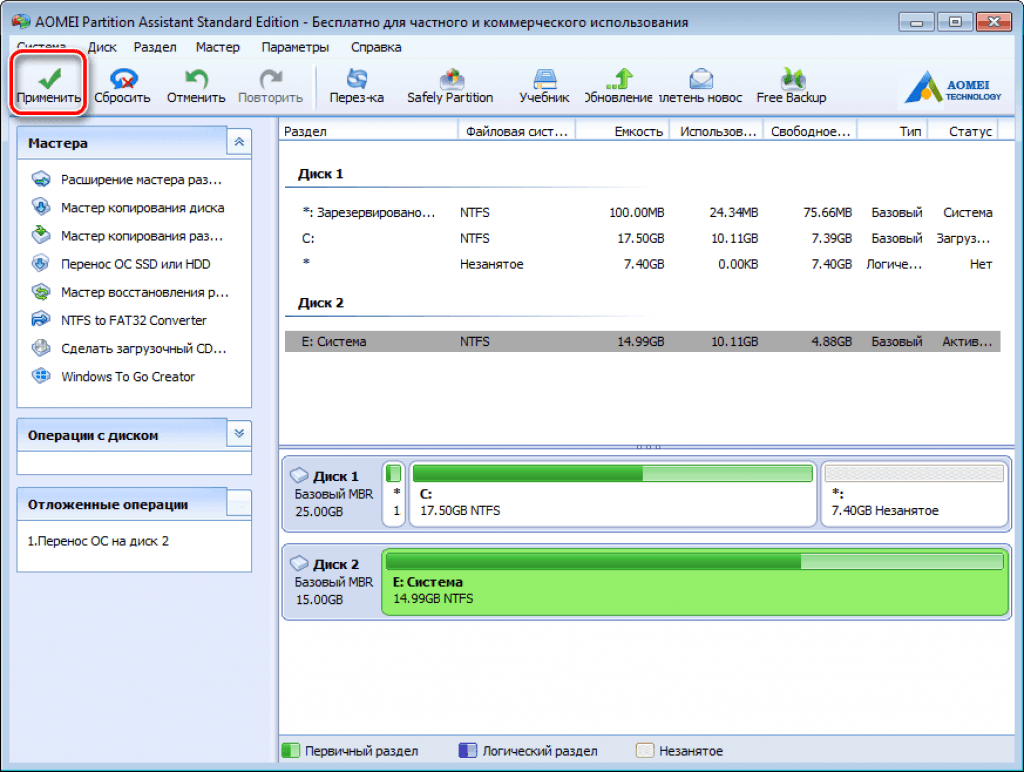
Task: Open the Параметры menu
Action: coord(295,47)
